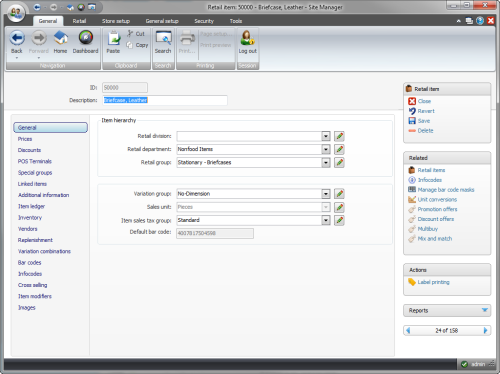Open the POS Terminals section

point(35,161)
